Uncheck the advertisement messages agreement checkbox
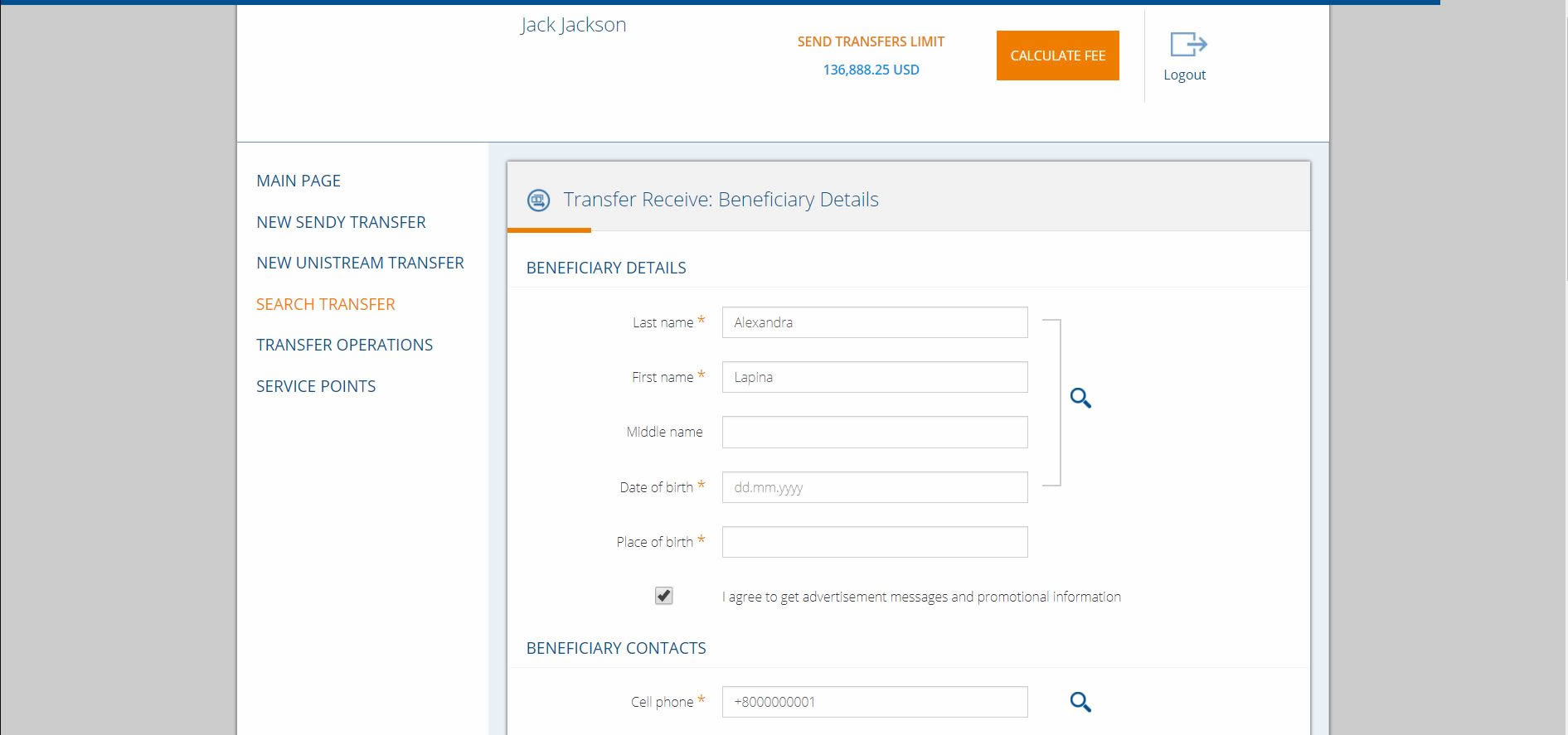1568x735 pixels. click(663, 596)
